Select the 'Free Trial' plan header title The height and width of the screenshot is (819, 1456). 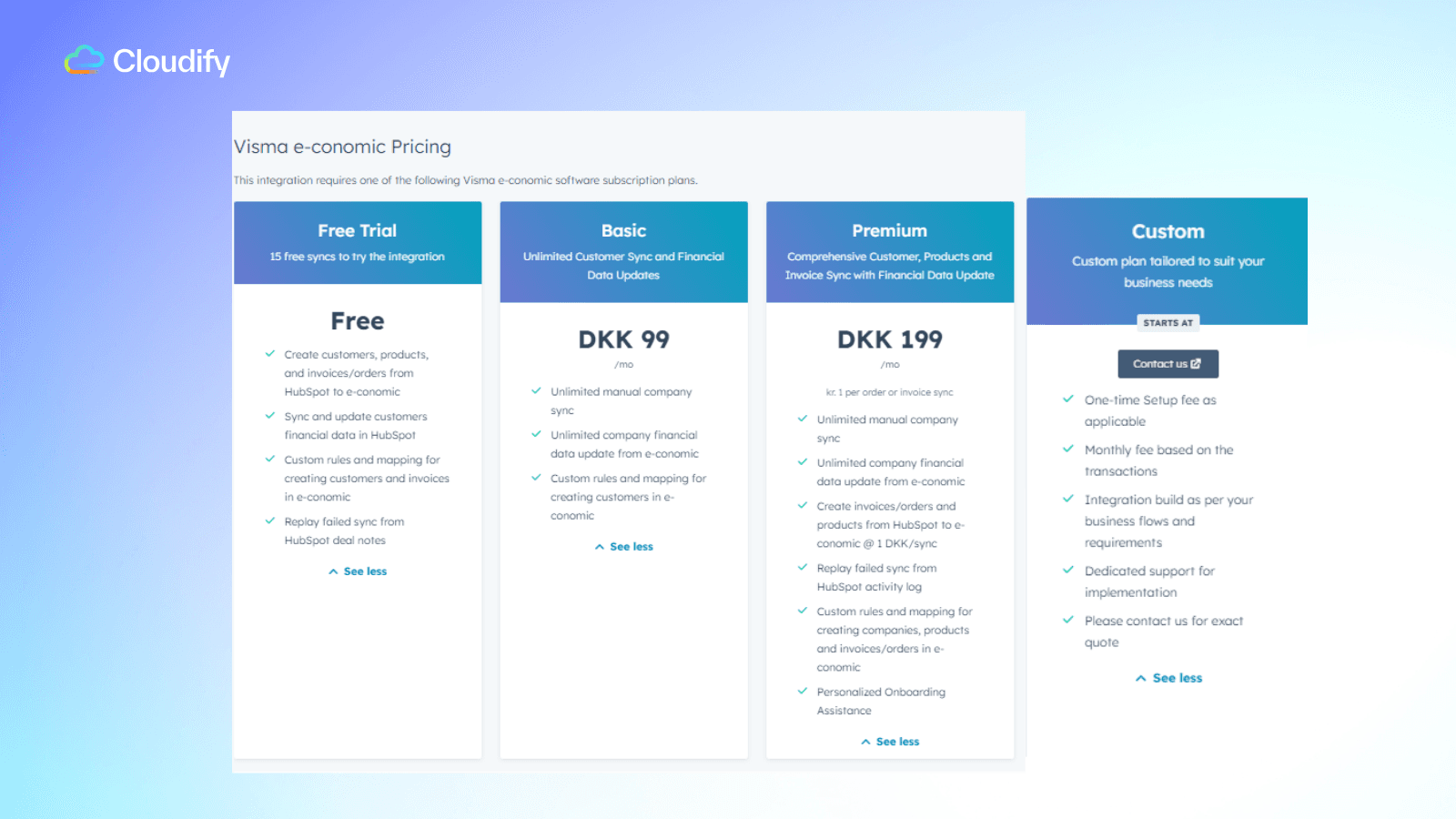pyautogui.click(x=358, y=231)
